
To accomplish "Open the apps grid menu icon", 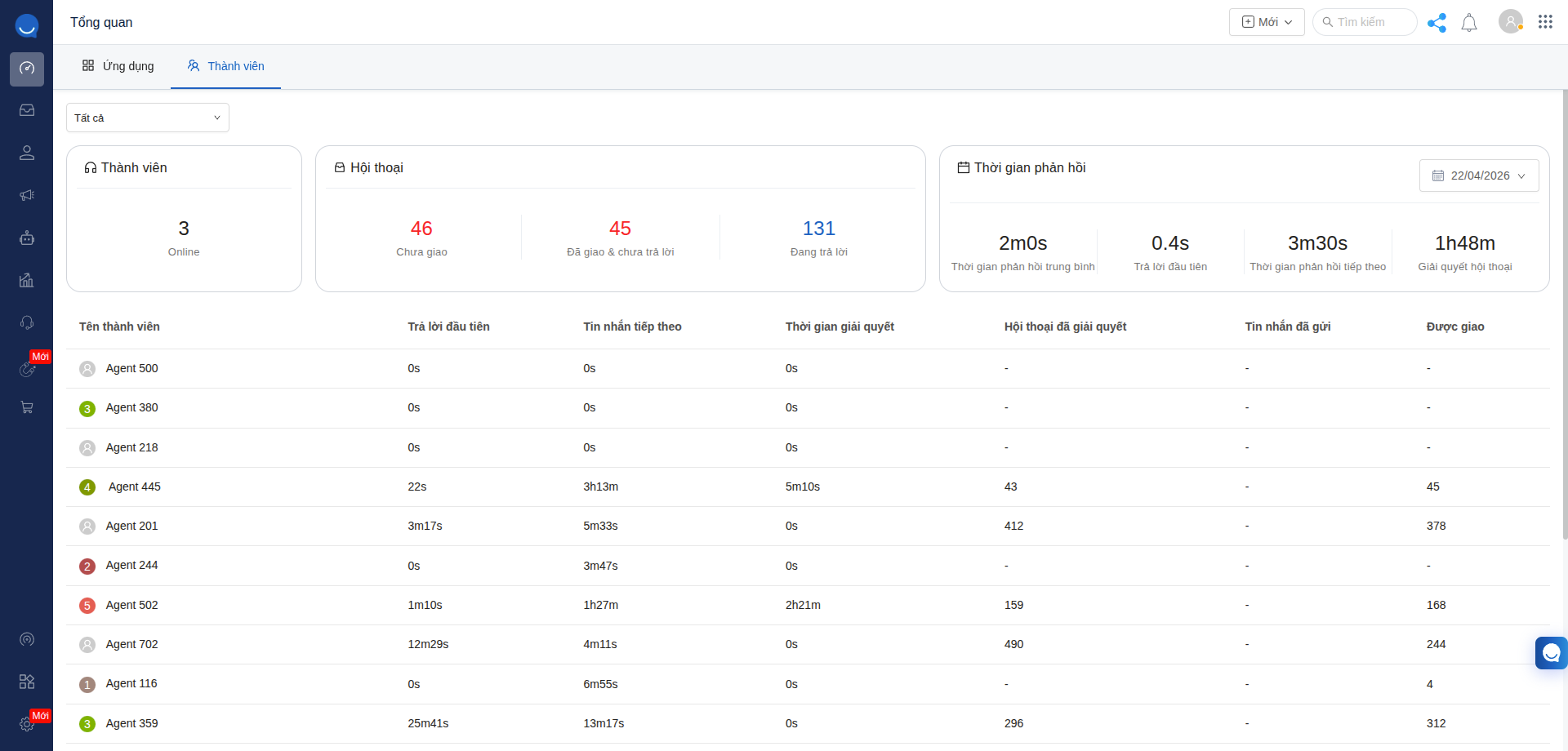I will [1545, 22].
